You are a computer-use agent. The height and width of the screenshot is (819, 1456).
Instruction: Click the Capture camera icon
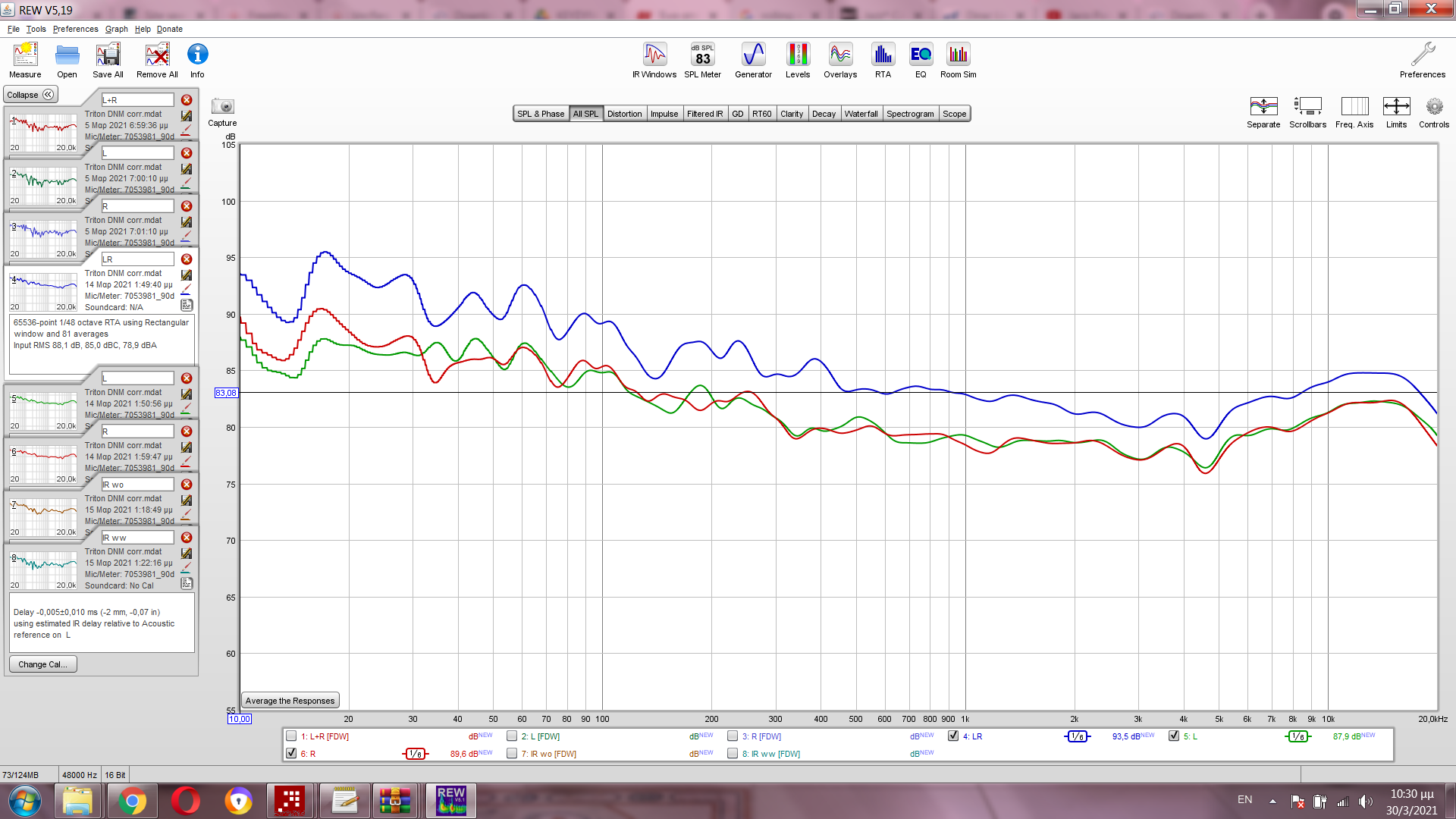pyautogui.click(x=222, y=107)
